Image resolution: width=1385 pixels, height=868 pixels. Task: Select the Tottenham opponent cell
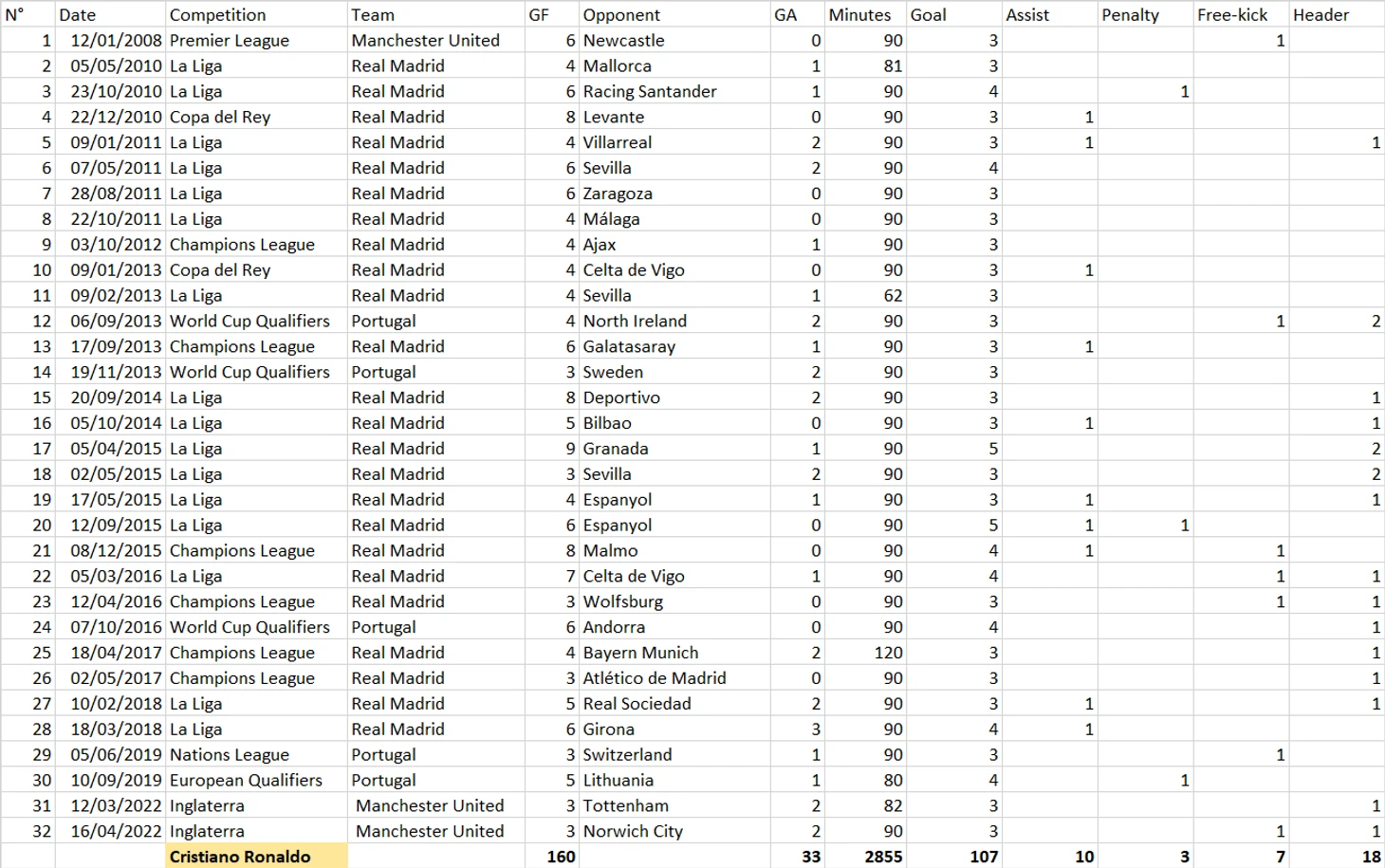(674, 806)
